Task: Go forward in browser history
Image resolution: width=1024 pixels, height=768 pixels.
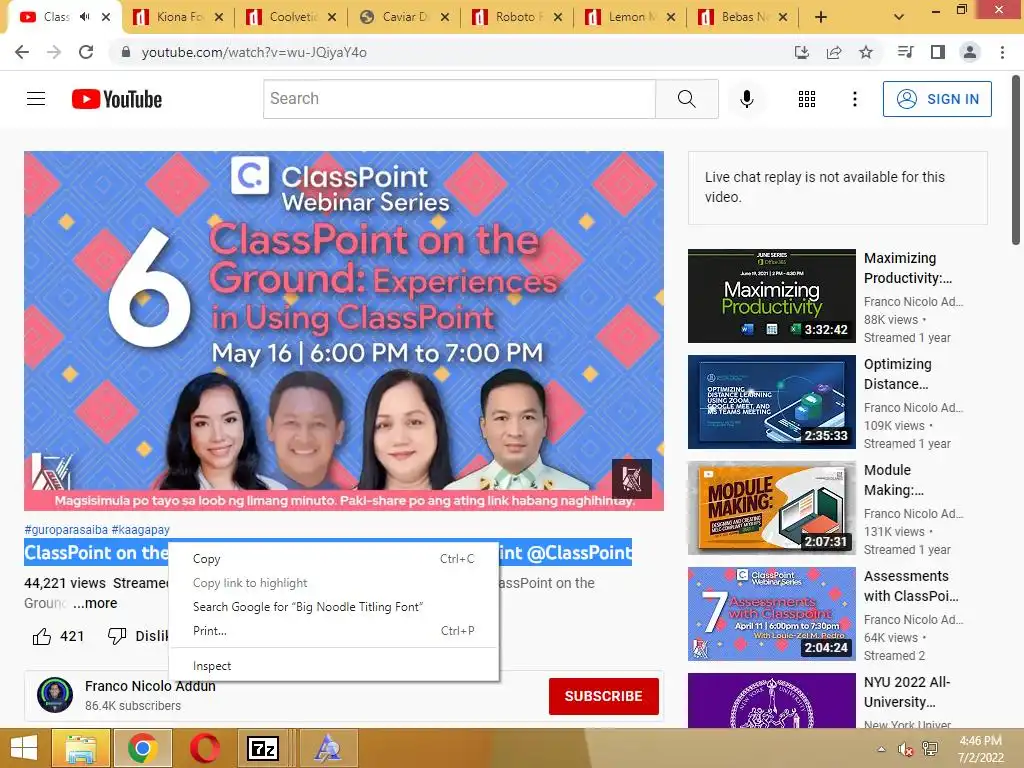Action: [x=54, y=52]
